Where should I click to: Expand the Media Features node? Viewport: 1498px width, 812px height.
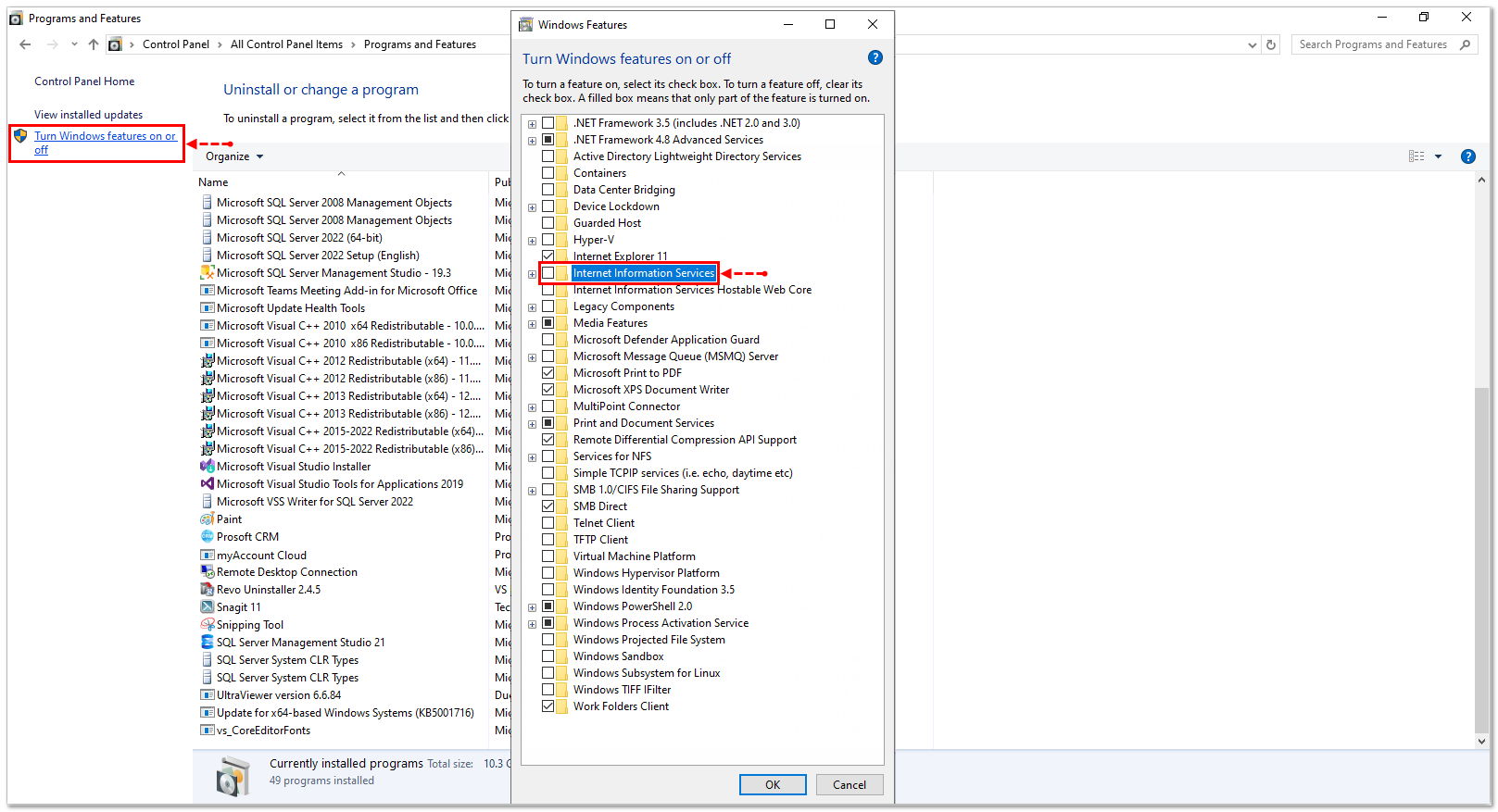point(532,324)
